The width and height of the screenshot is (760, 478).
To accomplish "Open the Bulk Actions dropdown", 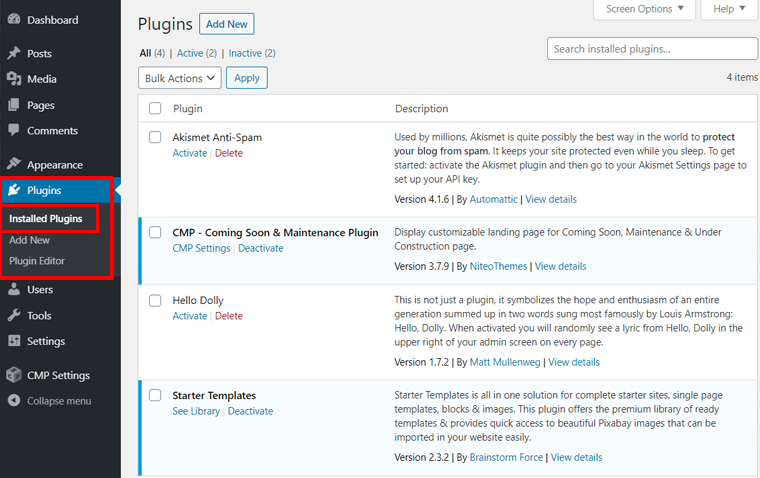I will (x=180, y=78).
